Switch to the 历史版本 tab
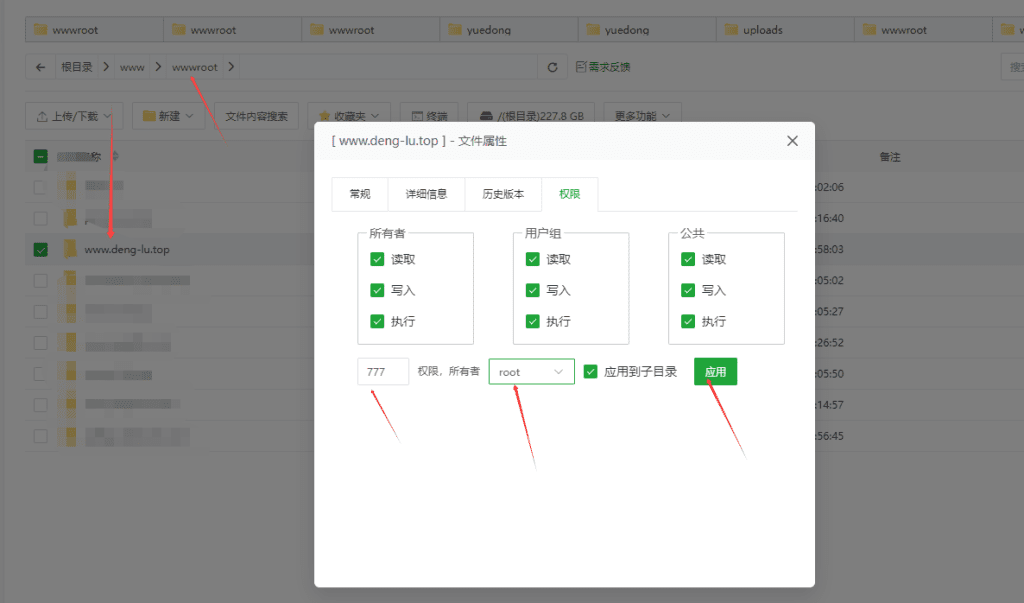Image resolution: width=1024 pixels, height=603 pixels. (x=504, y=194)
